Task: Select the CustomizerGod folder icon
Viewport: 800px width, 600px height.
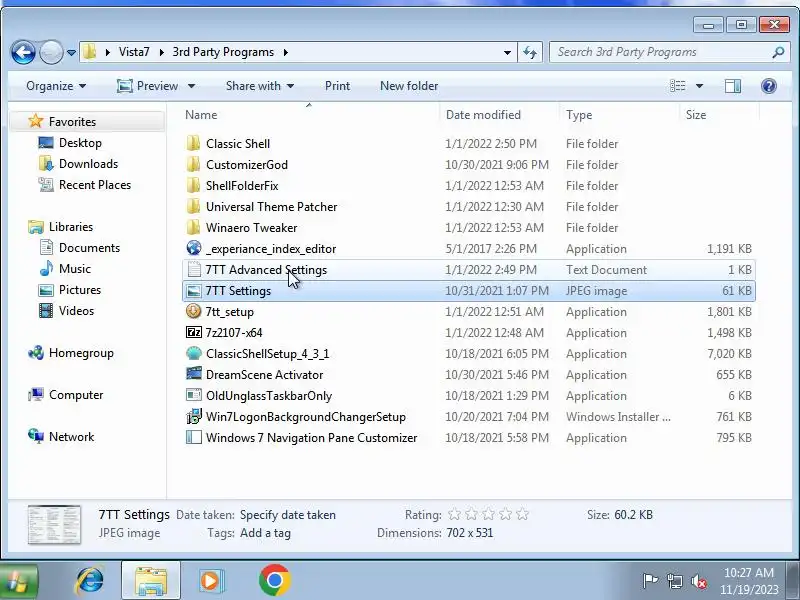Action: (x=193, y=164)
